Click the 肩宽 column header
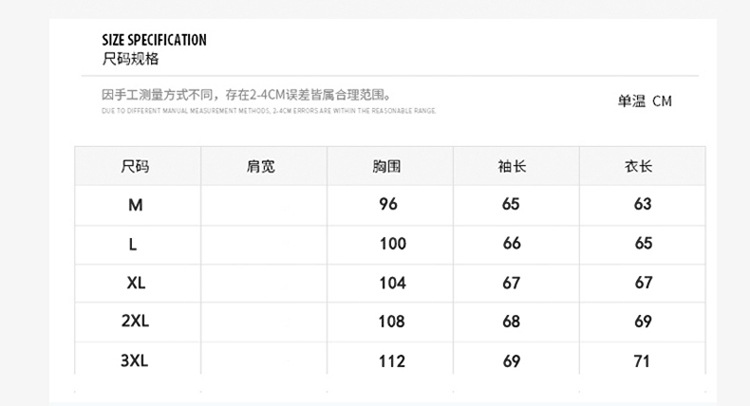The image size is (750, 406). (261, 166)
